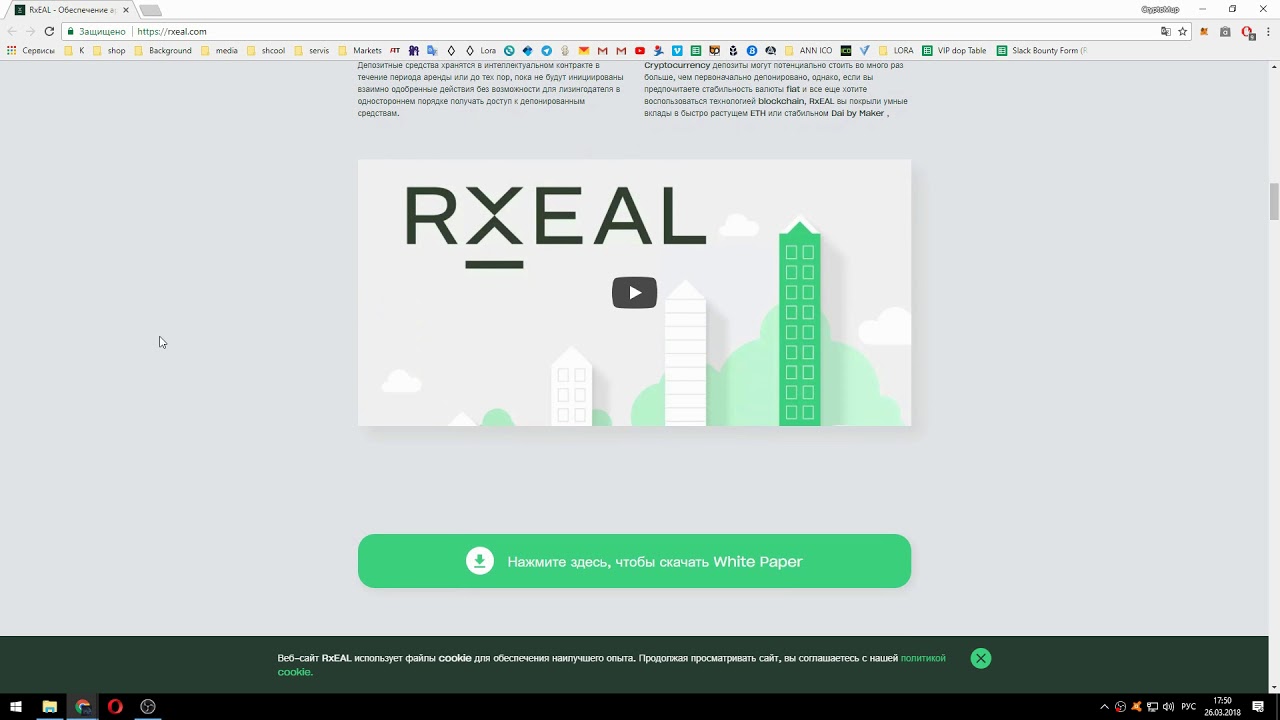Click the YouTube bookmark icon
Viewport: 1280px width, 720px height.
pos(640,50)
